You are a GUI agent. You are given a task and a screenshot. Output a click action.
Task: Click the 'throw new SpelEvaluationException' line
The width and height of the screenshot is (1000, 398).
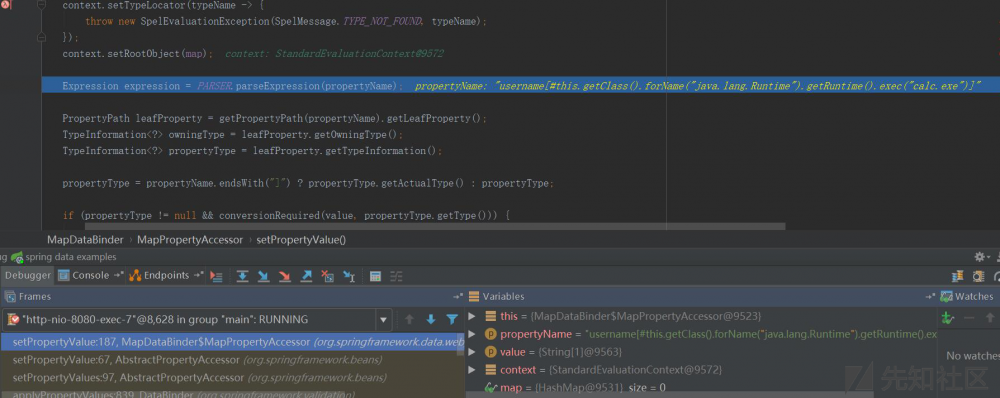(x=286, y=21)
